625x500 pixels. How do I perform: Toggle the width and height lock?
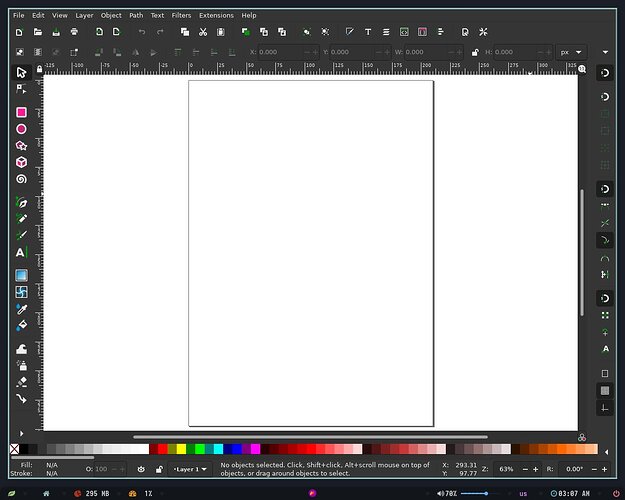coord(475,52)
